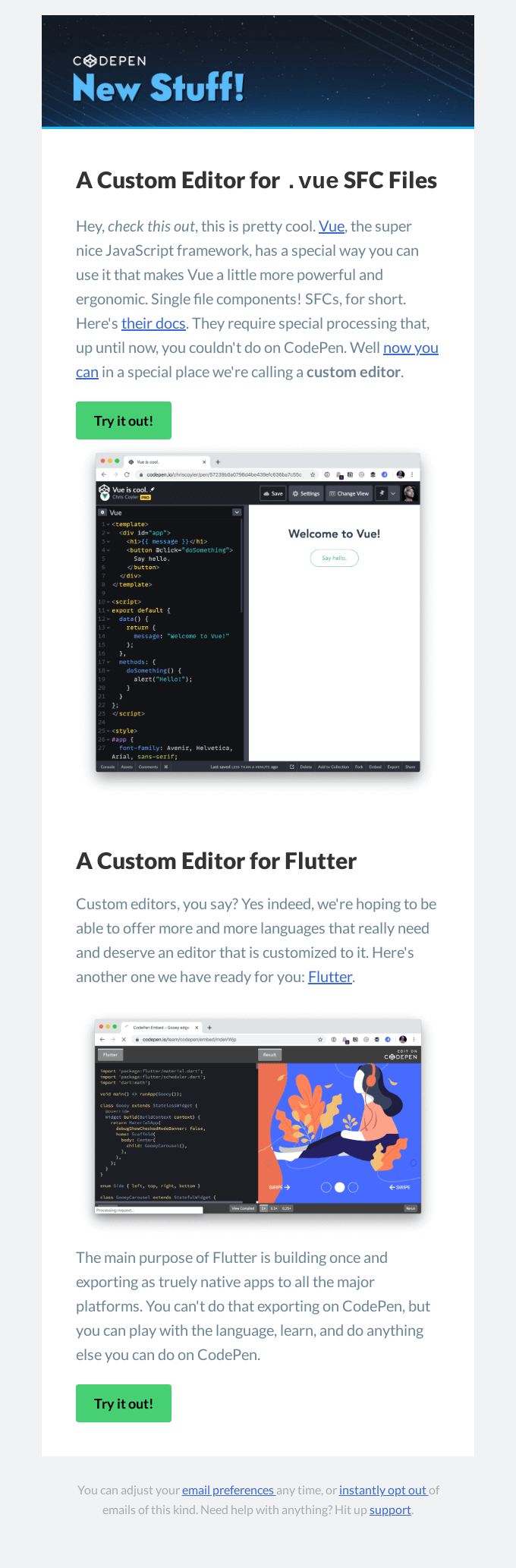Click "Try it out!" in the Flutter section
This screenshot has width=516, height=1568.
click(124, 1403)
